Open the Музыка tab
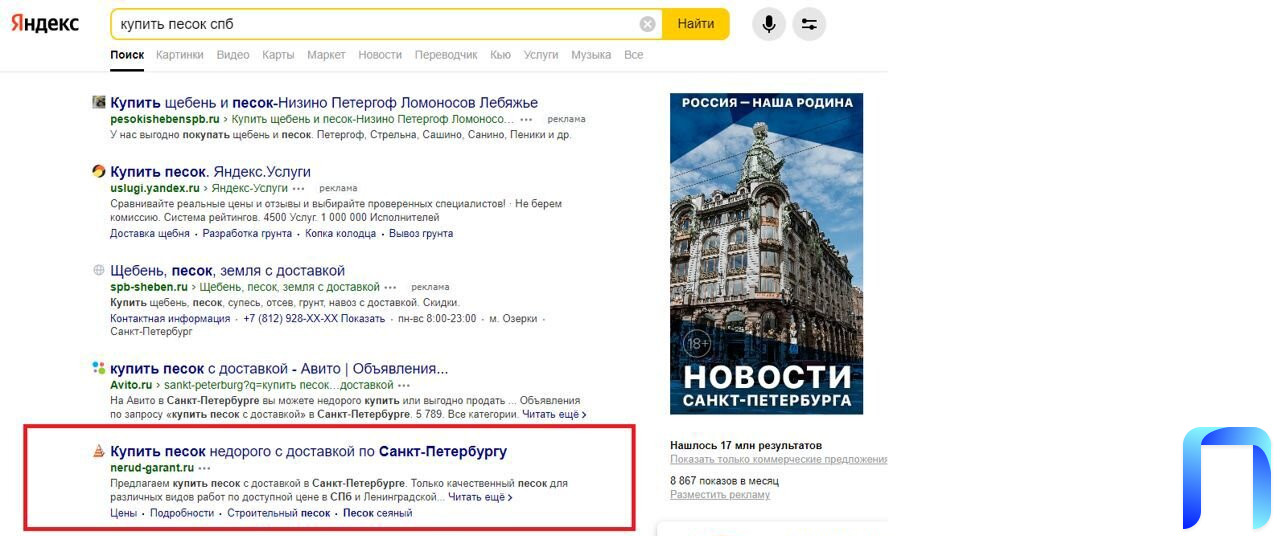The image size is (1280, 536). click(591, 55)
